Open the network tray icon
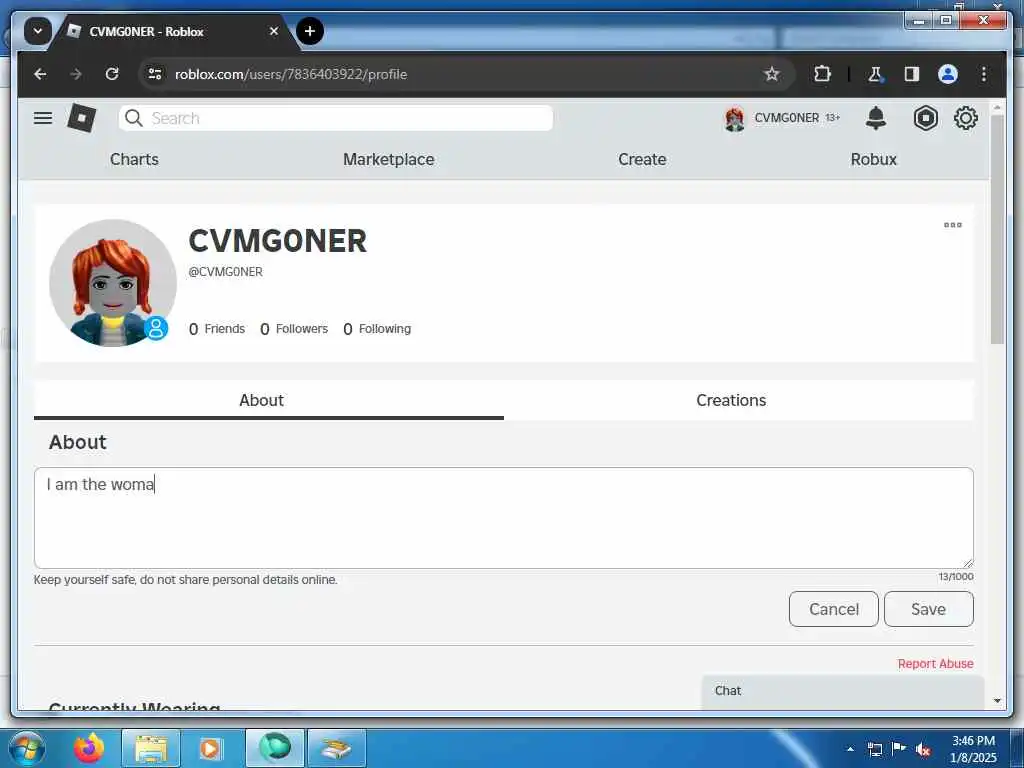 click(874, 749)
